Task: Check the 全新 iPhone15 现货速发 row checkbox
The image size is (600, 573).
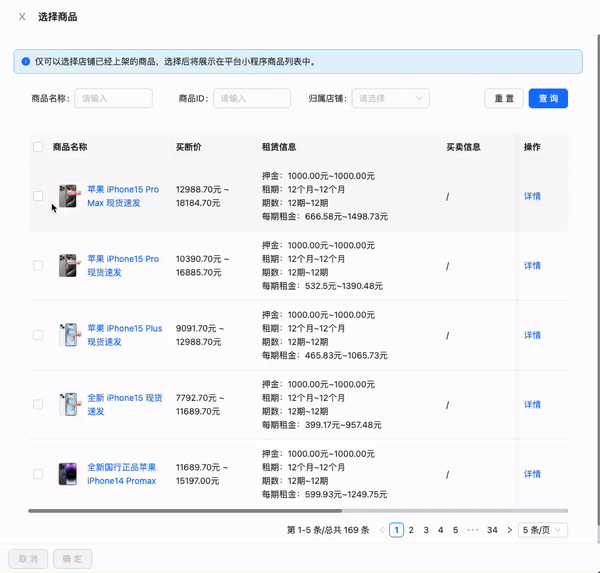Action: pyautogui.click(x=38, y=404)
